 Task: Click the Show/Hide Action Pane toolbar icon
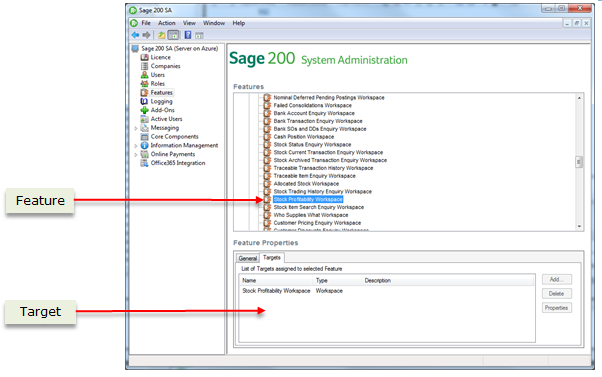coord(199,36)
